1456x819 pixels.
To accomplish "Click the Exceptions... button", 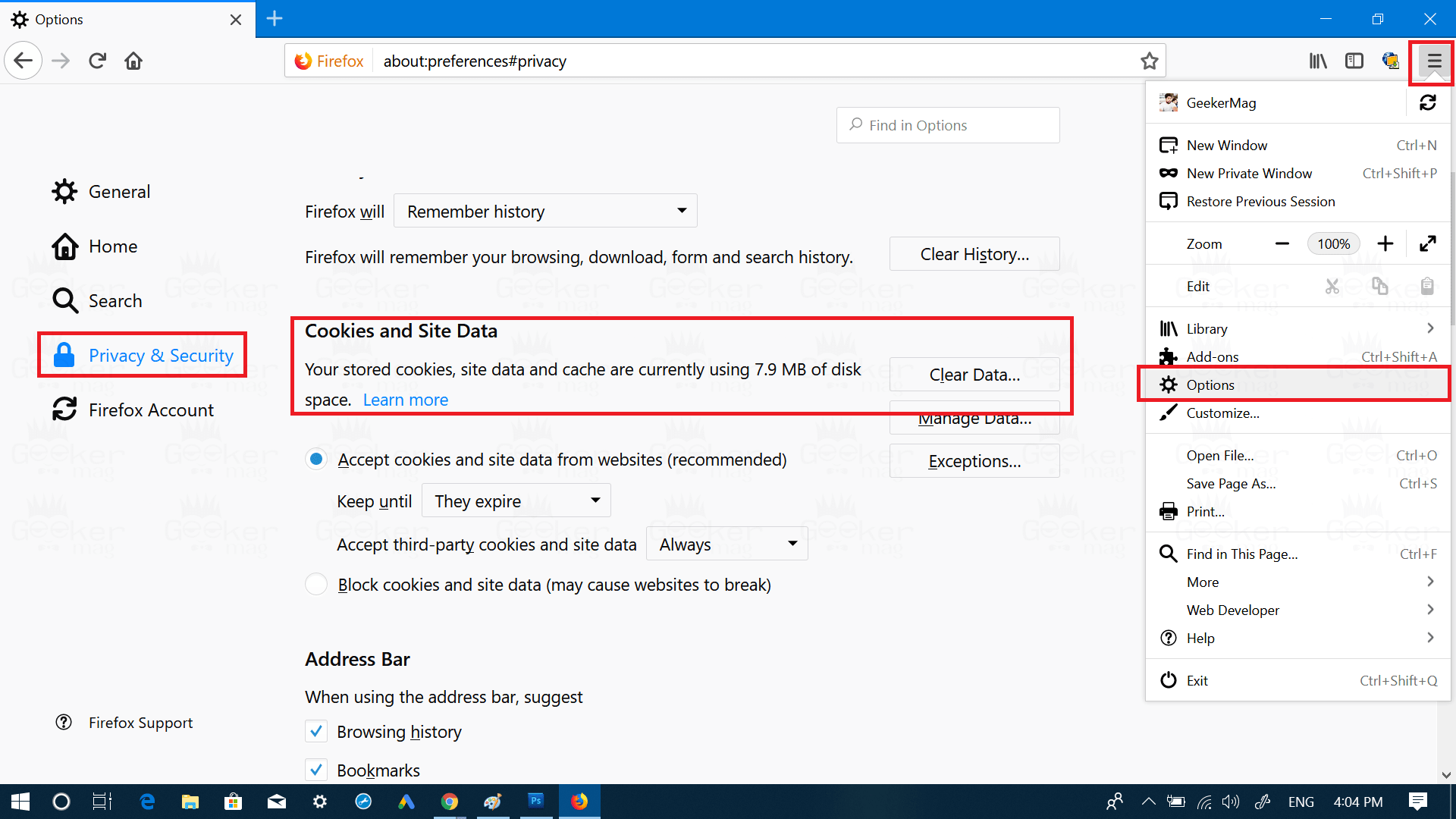I will [x=974, y=461].
